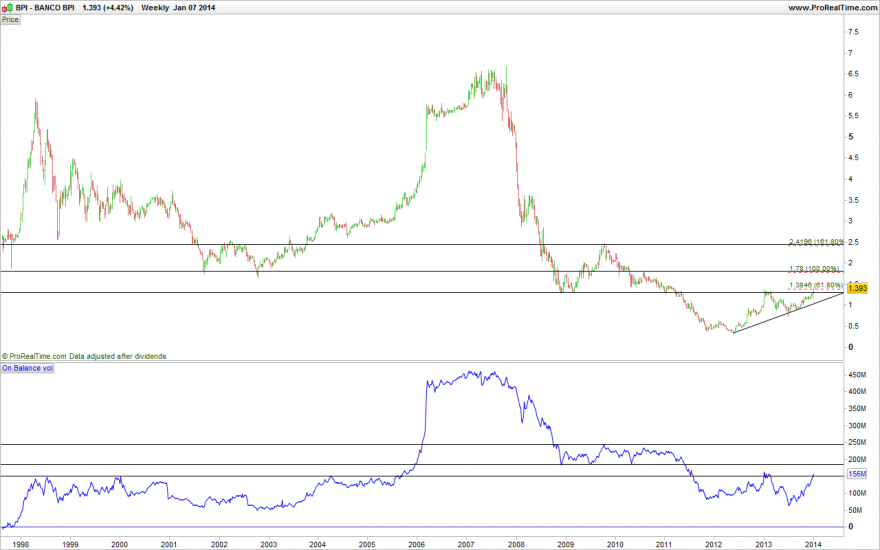Click the 50M volume axis label
This screenshot has width=880, height=550.
tap(855, 510)
